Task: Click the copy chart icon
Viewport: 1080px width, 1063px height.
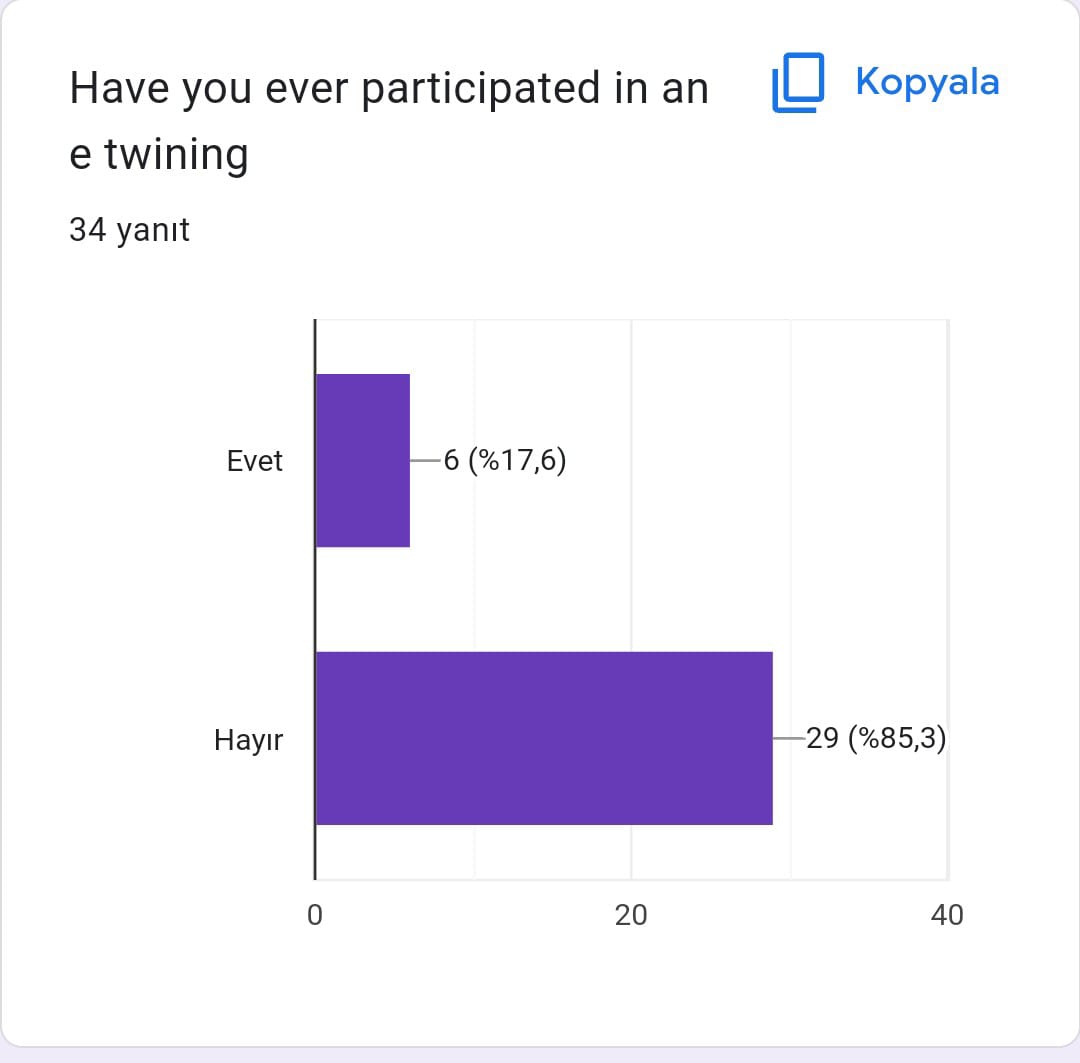Action: pos(798,84)
